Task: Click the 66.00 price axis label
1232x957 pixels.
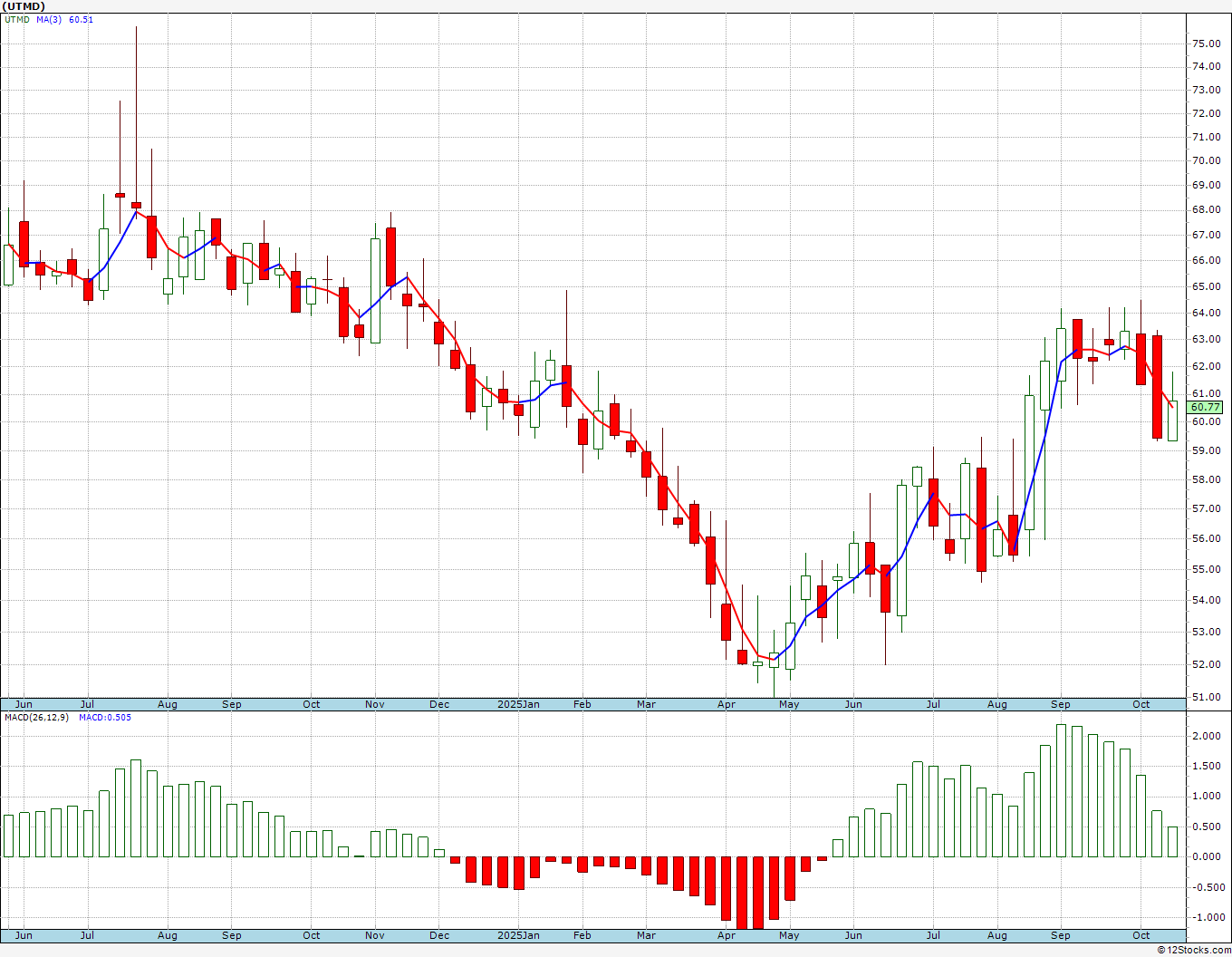Action: coord(1206,261)
